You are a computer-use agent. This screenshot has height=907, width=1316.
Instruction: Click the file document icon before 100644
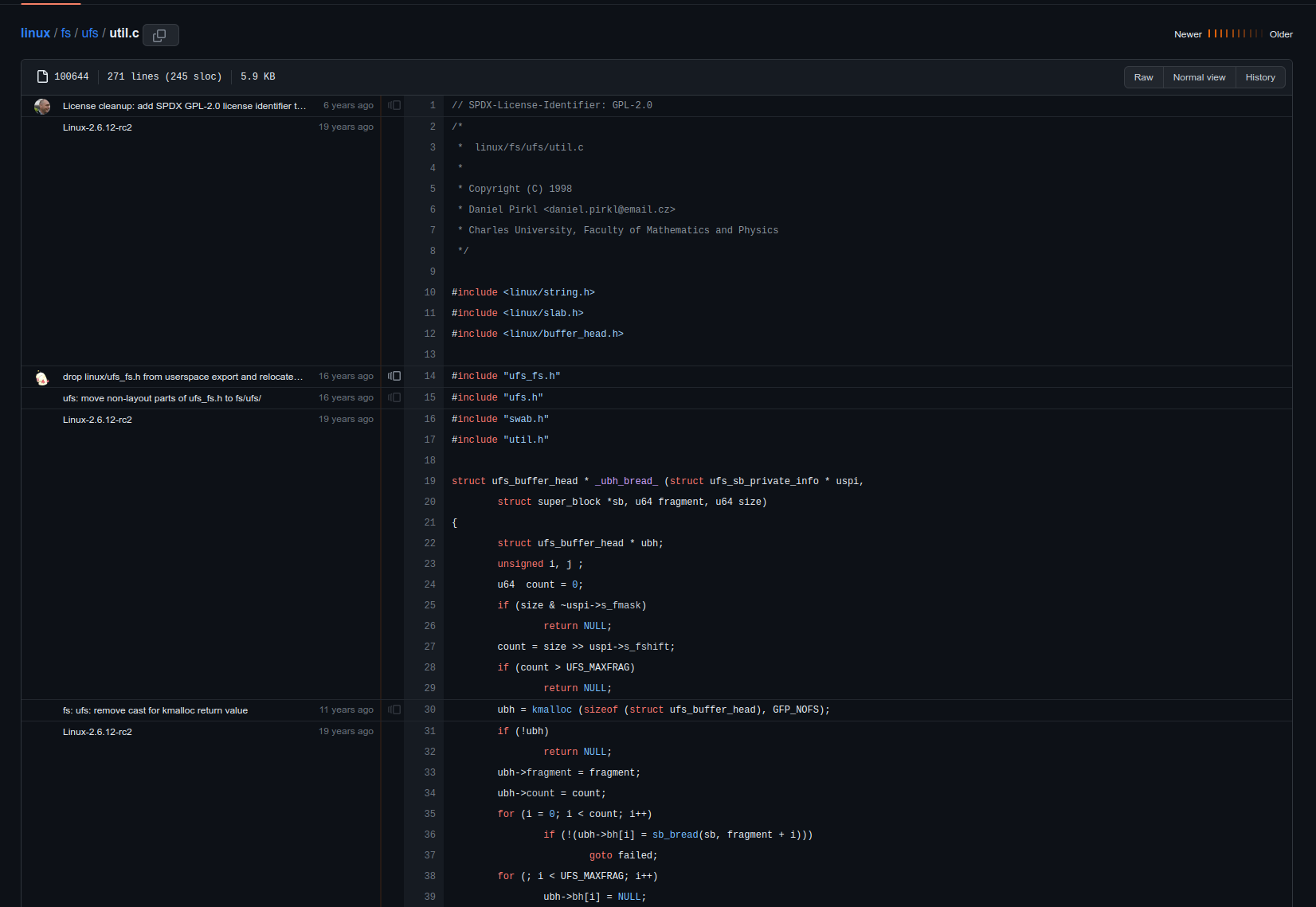41,76
